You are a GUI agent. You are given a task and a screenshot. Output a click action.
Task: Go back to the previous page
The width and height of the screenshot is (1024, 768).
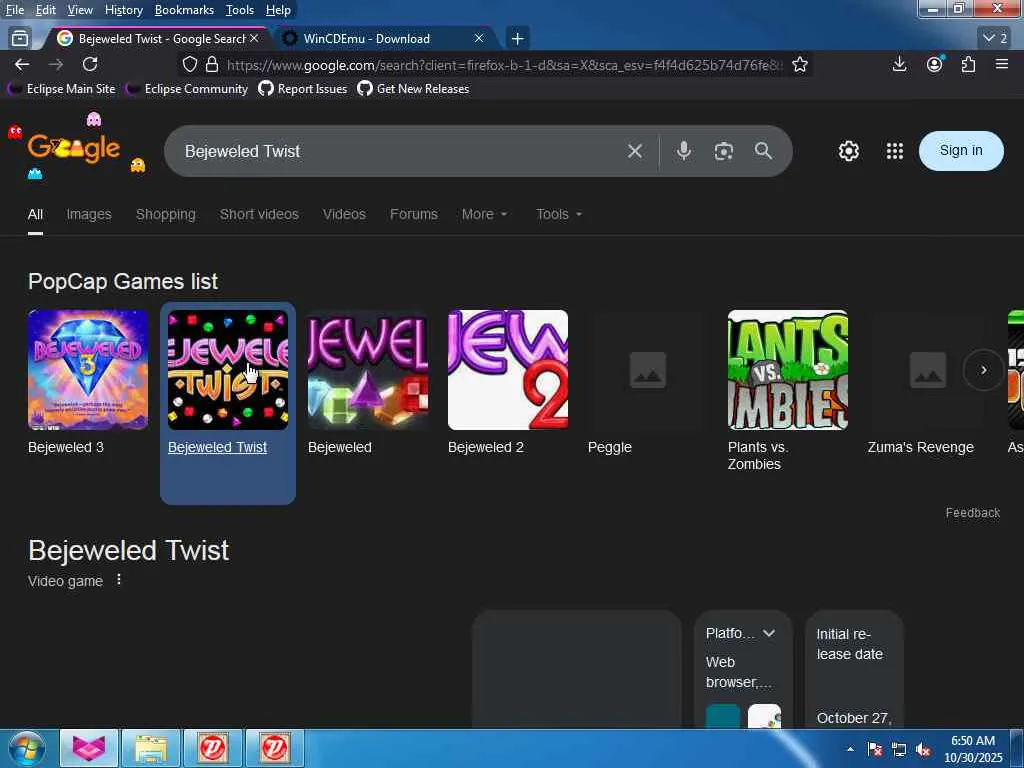[22, 64]
